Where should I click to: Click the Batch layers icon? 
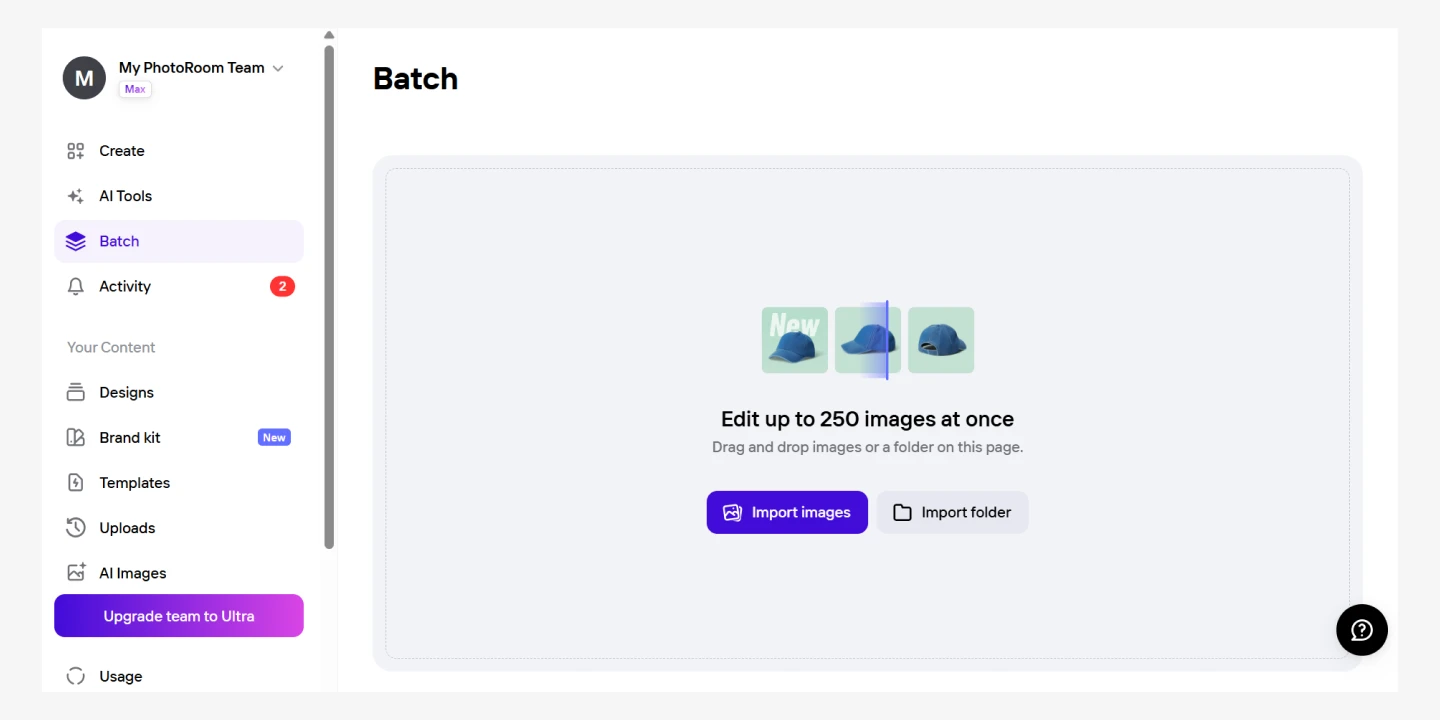coord(76,241)
